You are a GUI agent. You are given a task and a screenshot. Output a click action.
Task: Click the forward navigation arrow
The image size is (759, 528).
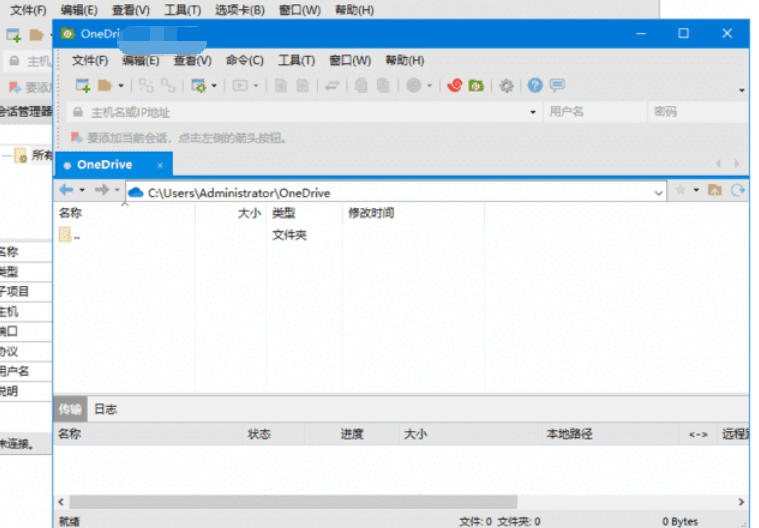point(102,190)
